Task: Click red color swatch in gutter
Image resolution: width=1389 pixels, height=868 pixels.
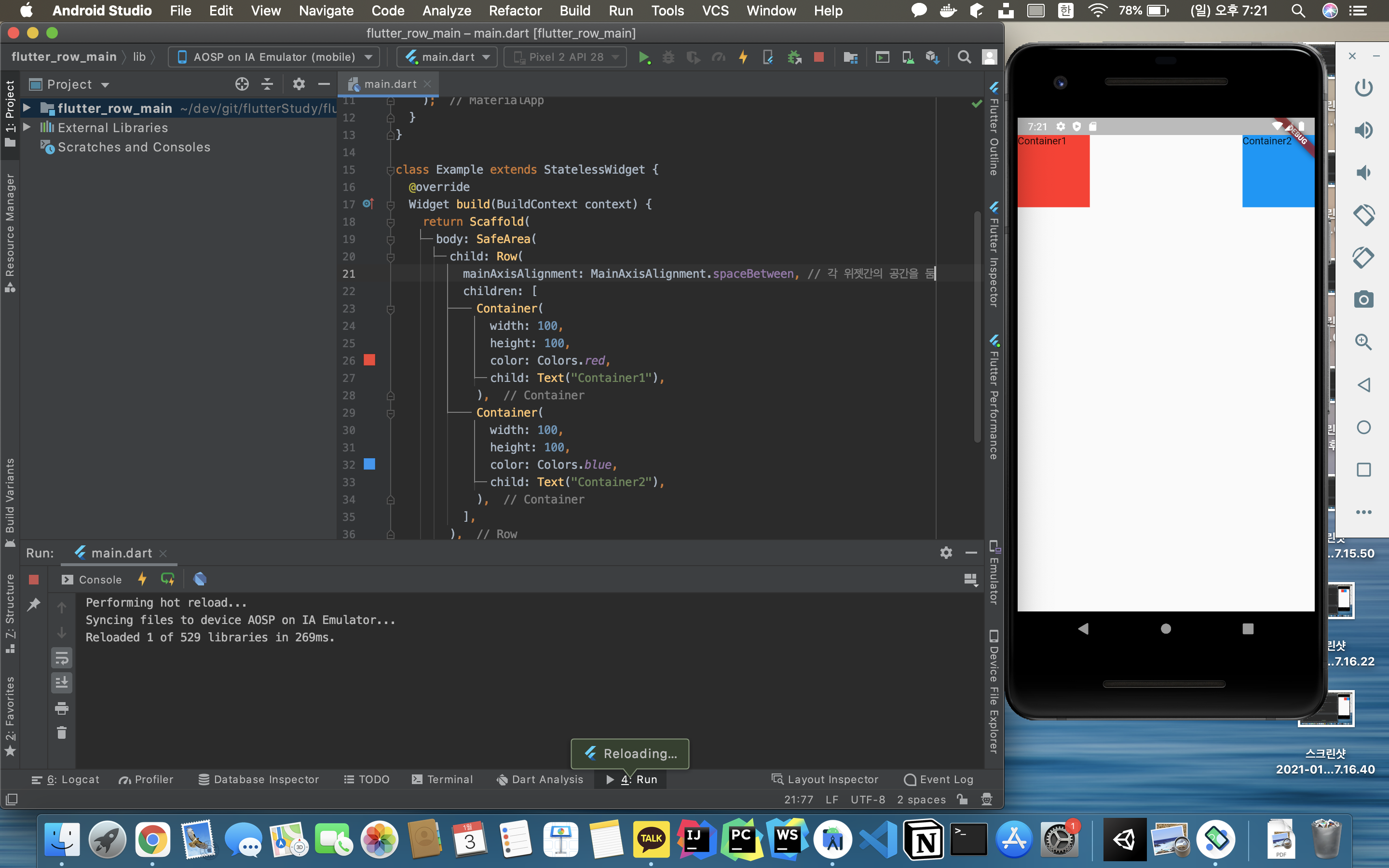Action: click(x=369, y=361)
